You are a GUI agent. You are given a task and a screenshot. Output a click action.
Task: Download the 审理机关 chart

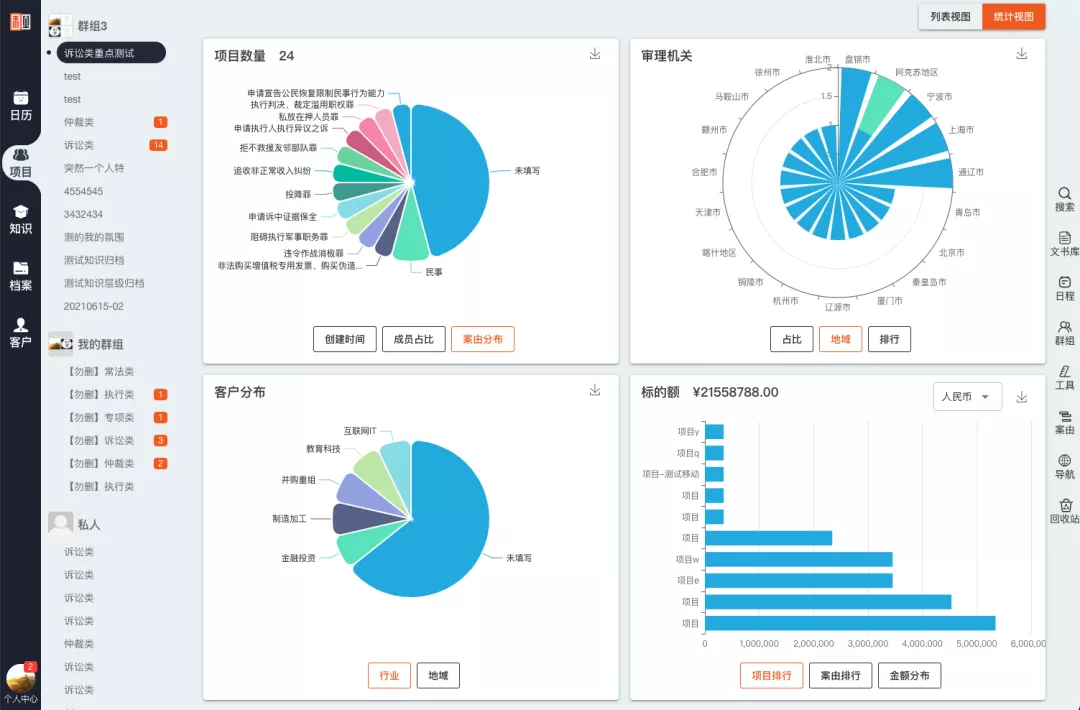point(1022,54)
